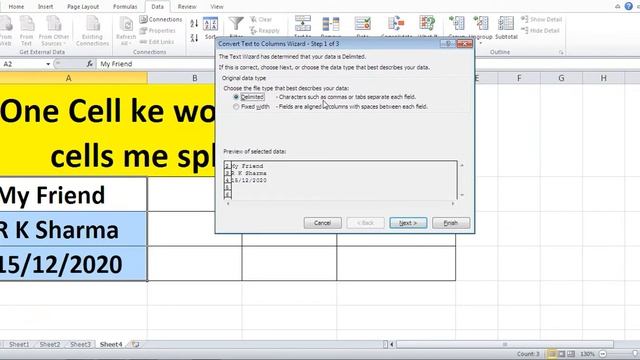The width and height of the screenshot is (640, 360).
Task: Click the Existing Connections icon
Action: click(x=93, y=31)
